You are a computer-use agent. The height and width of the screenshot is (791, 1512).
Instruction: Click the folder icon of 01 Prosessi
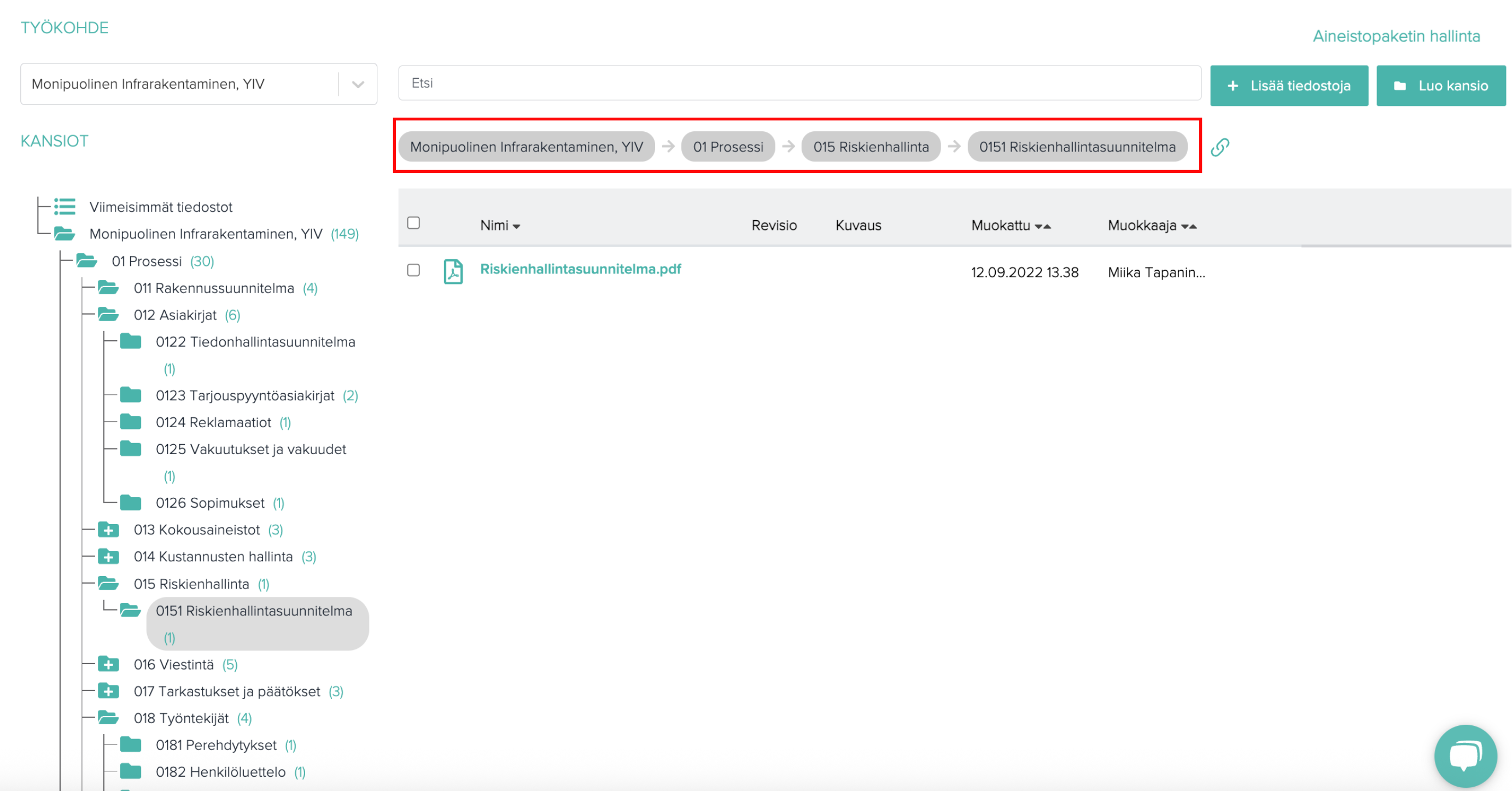click(x=87, y=261)
